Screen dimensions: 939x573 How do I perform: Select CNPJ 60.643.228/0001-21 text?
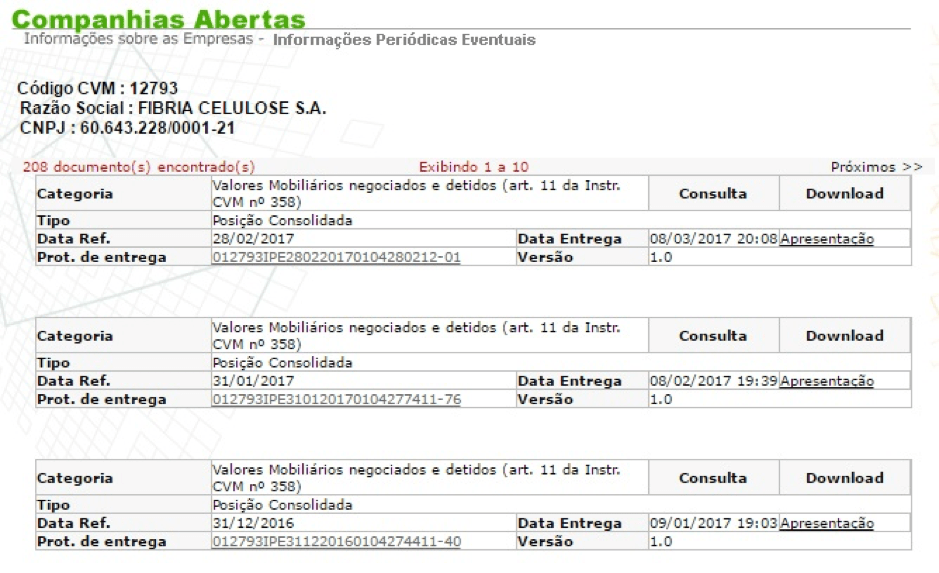tap(128, 128)
